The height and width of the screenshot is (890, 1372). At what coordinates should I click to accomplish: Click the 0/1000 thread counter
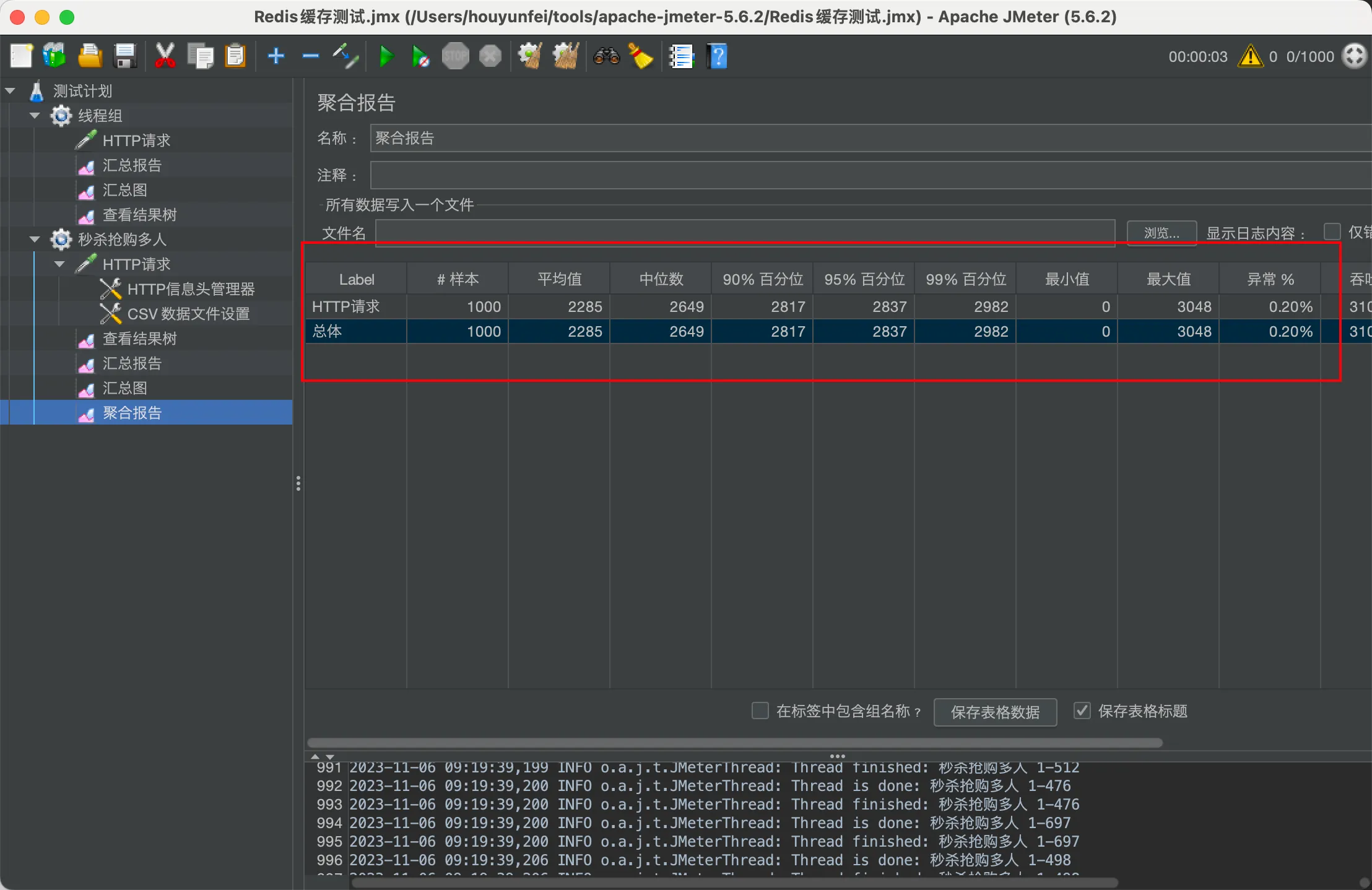[x=1310, y=56]
